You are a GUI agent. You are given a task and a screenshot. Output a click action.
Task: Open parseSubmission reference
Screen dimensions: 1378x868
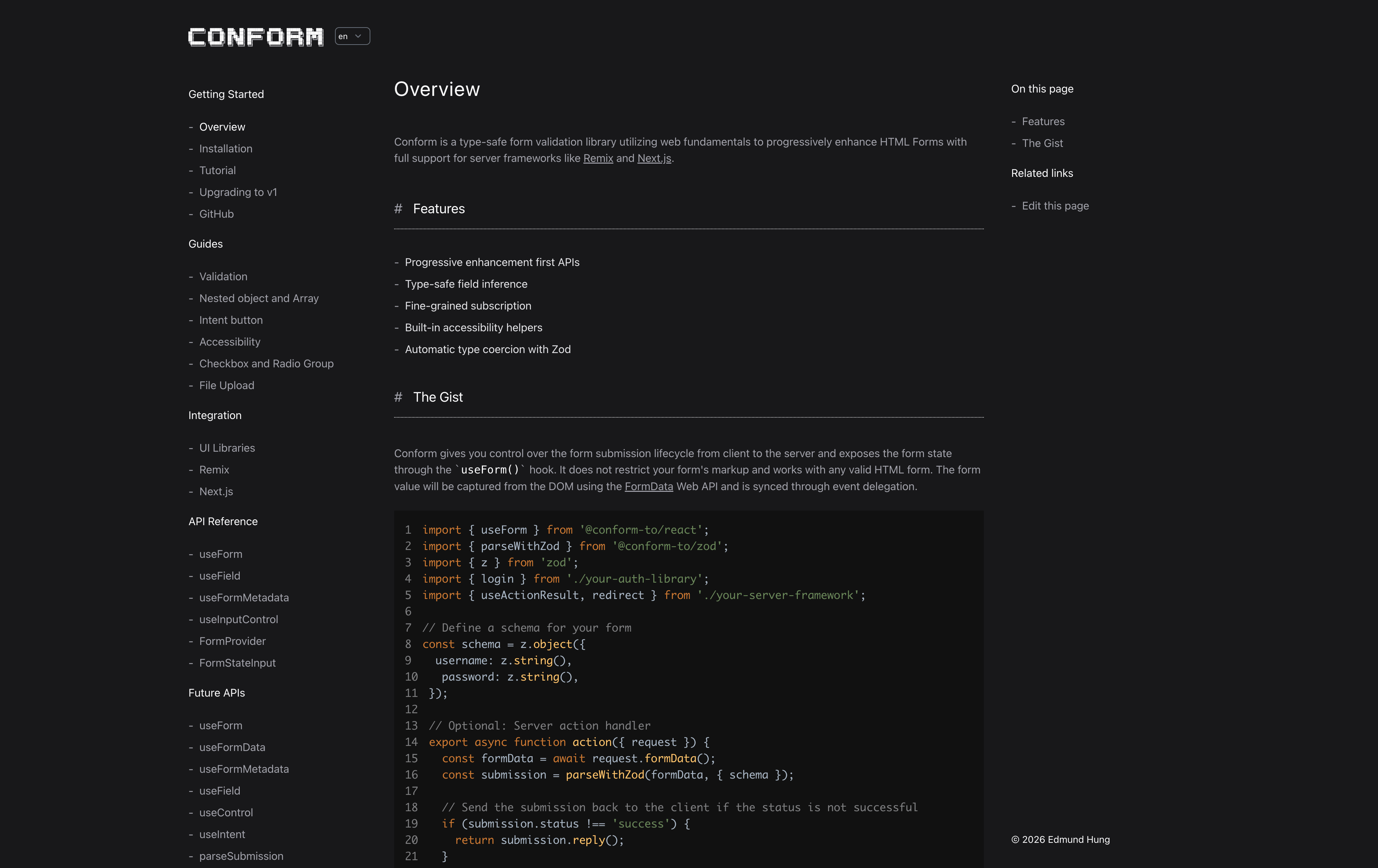click(241, 855)
